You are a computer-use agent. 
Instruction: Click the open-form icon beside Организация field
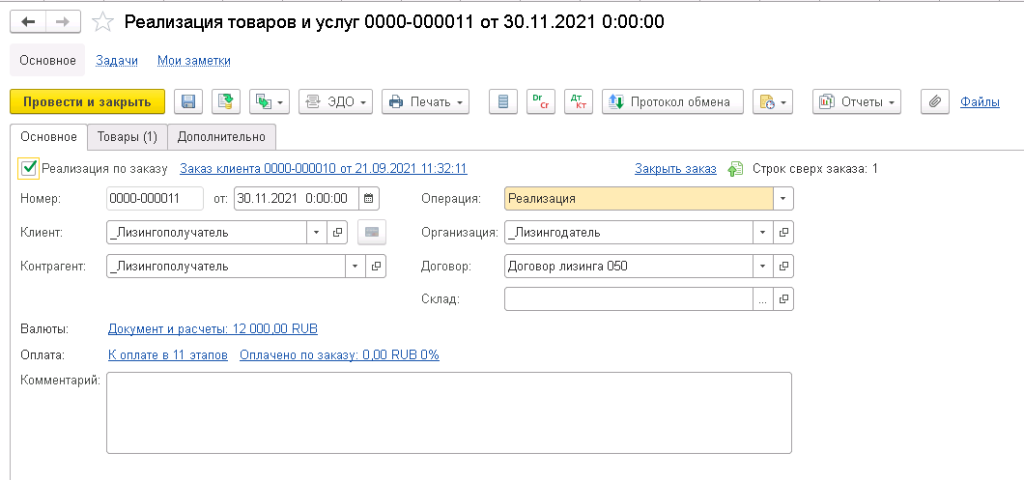click(x=784, y=233)
